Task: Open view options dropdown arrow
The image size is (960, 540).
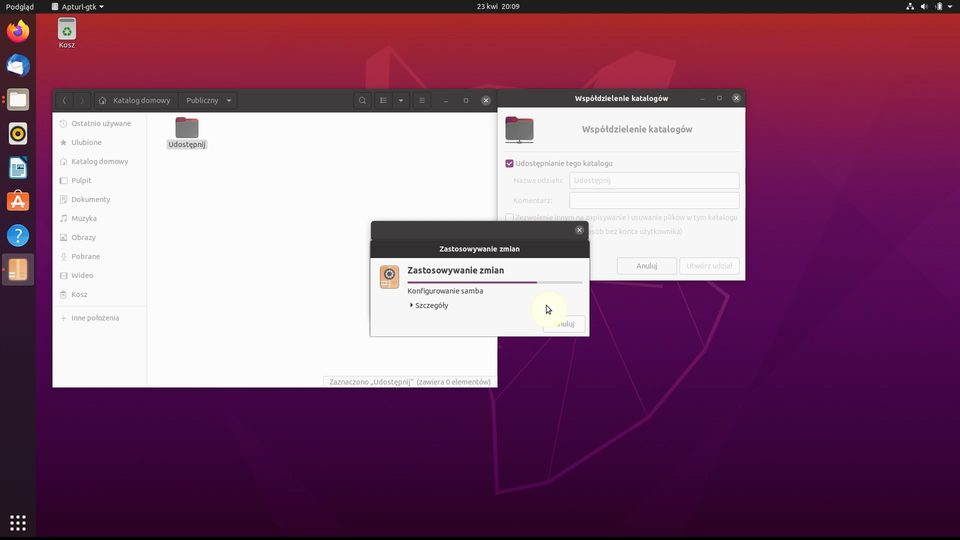Action: 401,100
